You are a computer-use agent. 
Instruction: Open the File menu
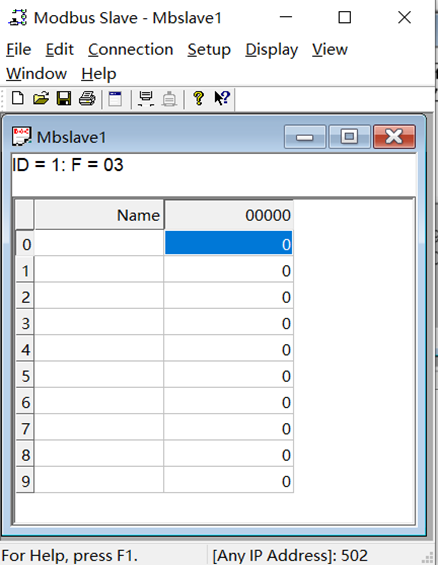19,49
